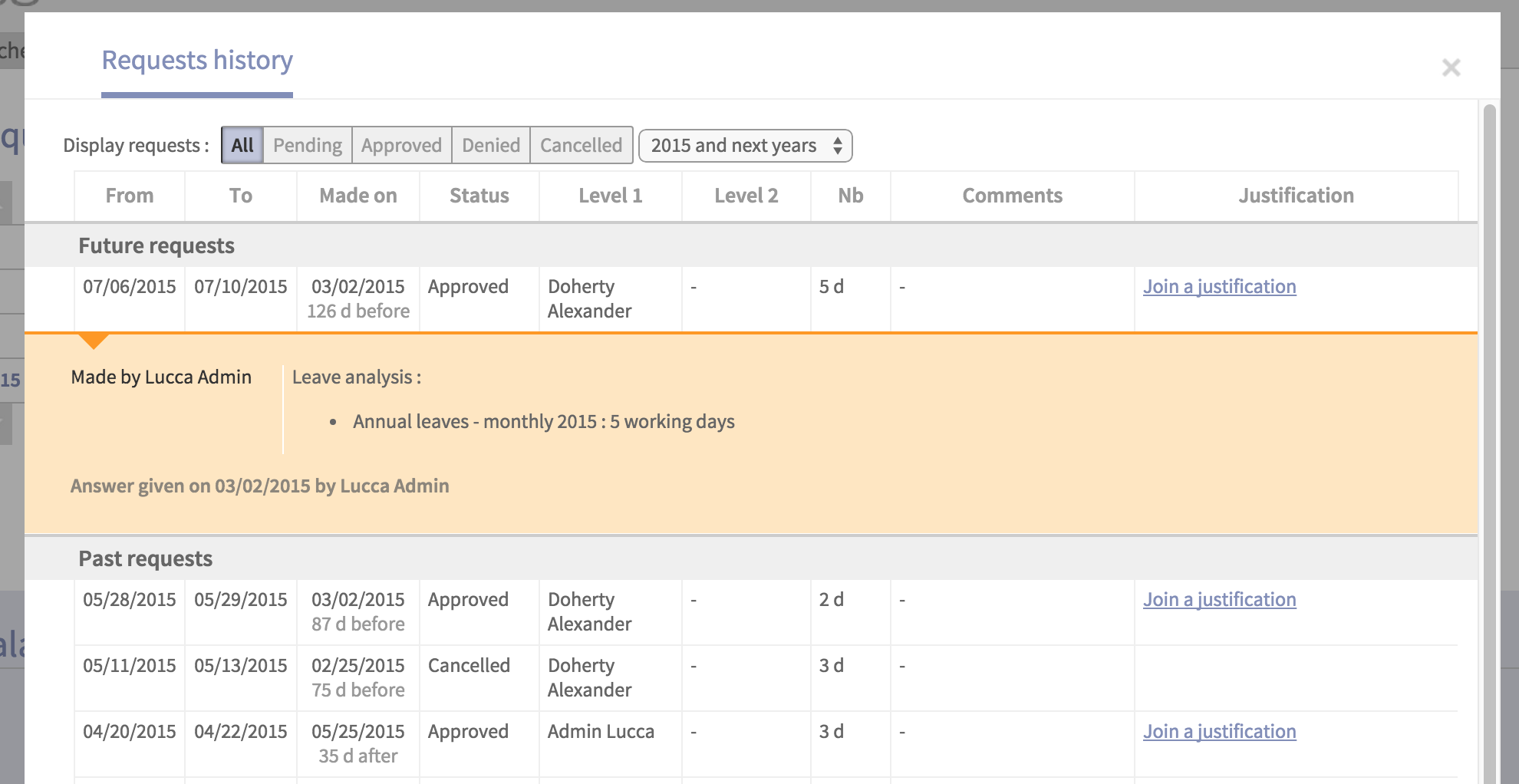Click the '126 d before' text
This screenshot has width=1519, height=784.
coord(358,311)
